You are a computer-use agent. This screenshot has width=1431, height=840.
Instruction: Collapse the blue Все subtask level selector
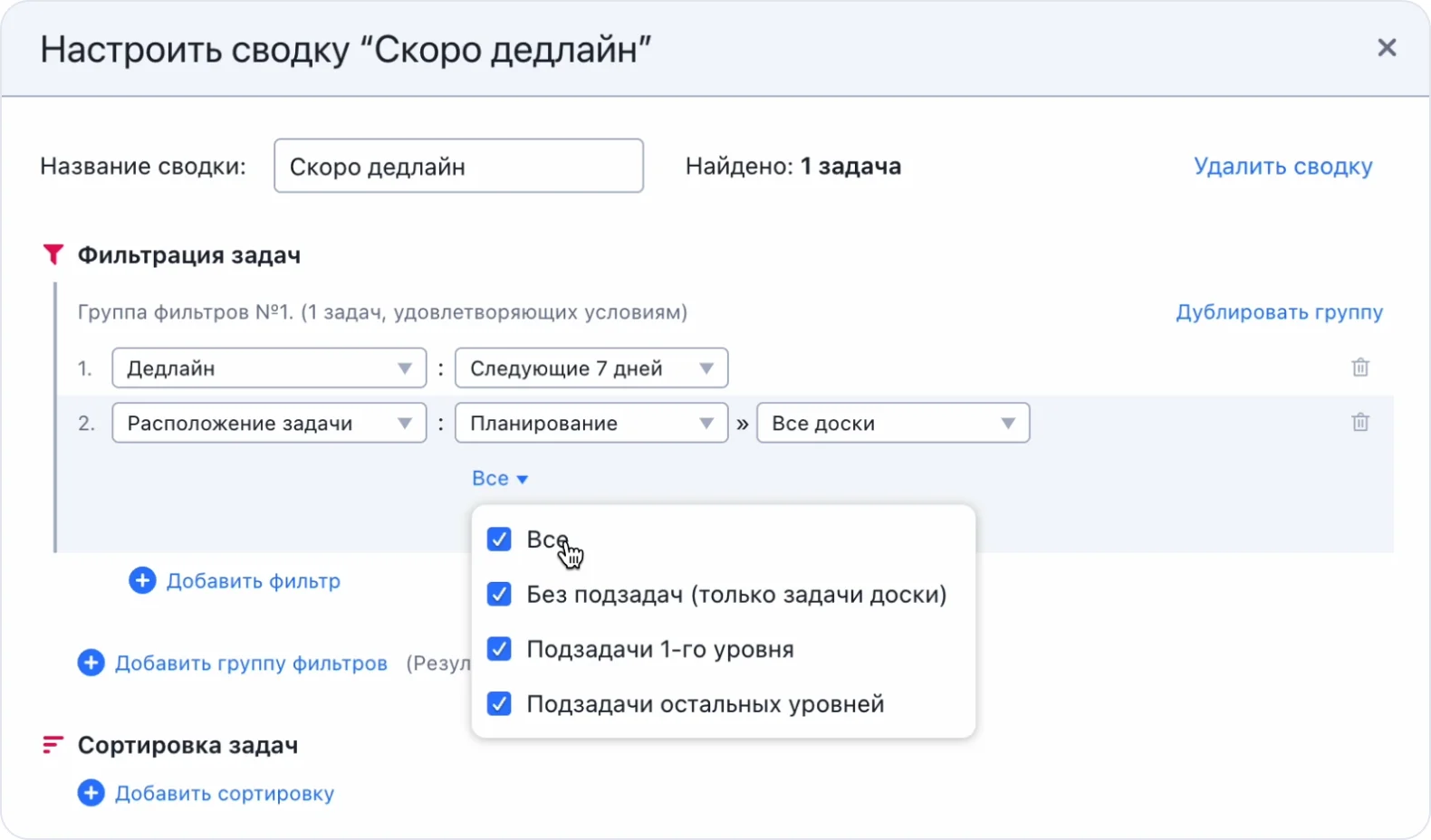coord(499,479)
